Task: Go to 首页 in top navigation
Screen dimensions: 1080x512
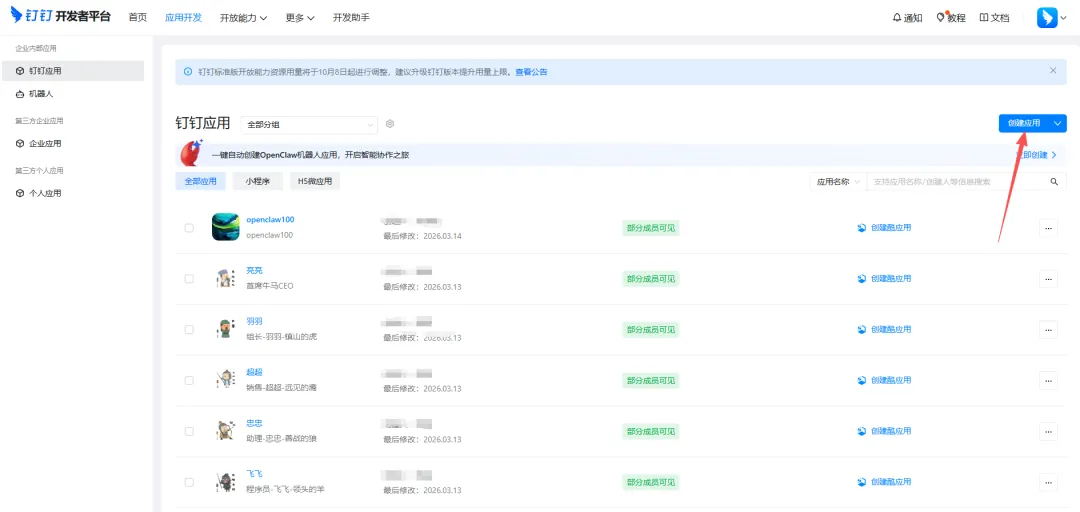Action: [138, 18]
